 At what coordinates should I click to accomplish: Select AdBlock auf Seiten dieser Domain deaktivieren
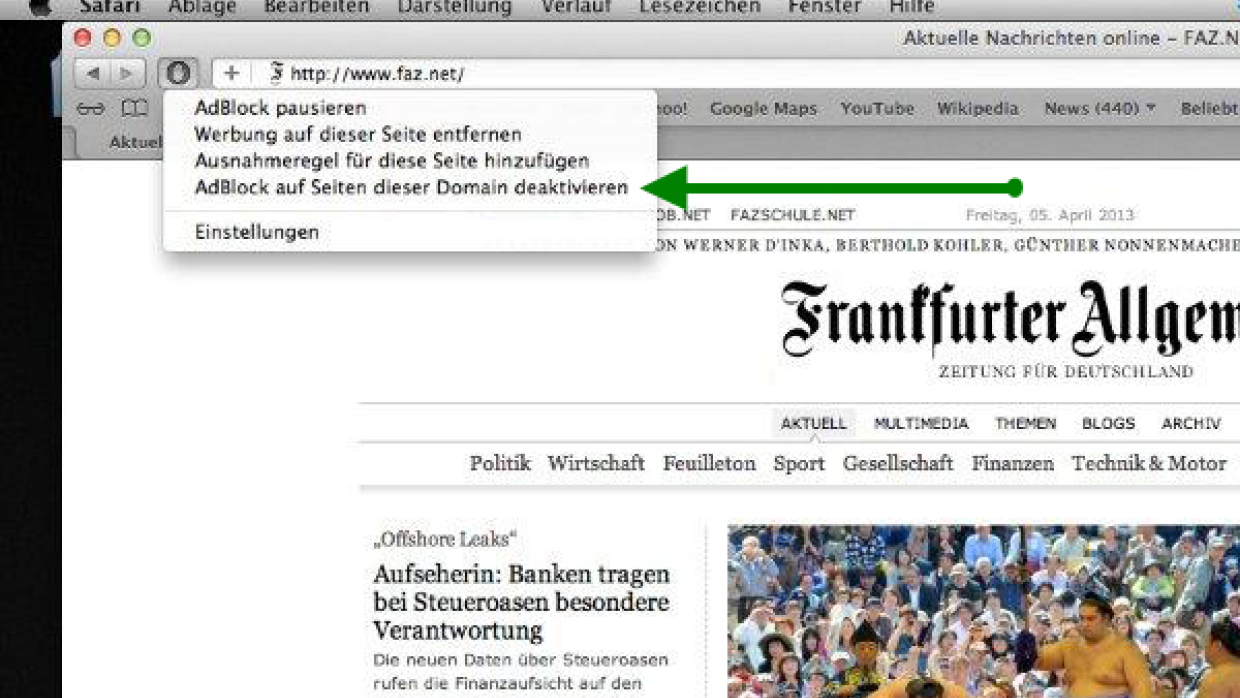point(410,187)
